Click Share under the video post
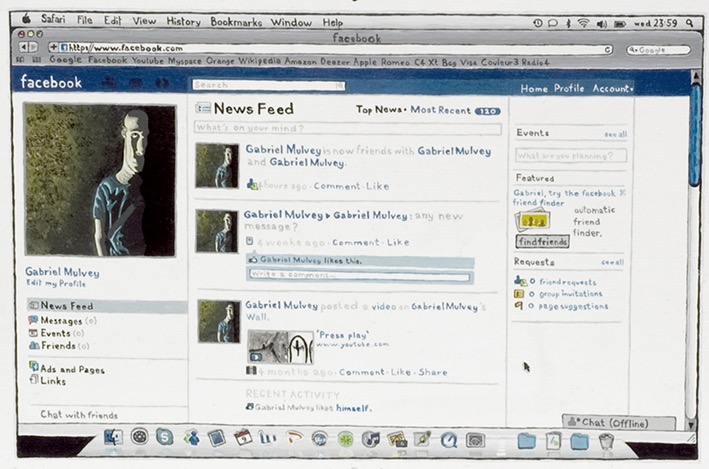The width and height of the screenshot is (709, 469). coord(433,372)
